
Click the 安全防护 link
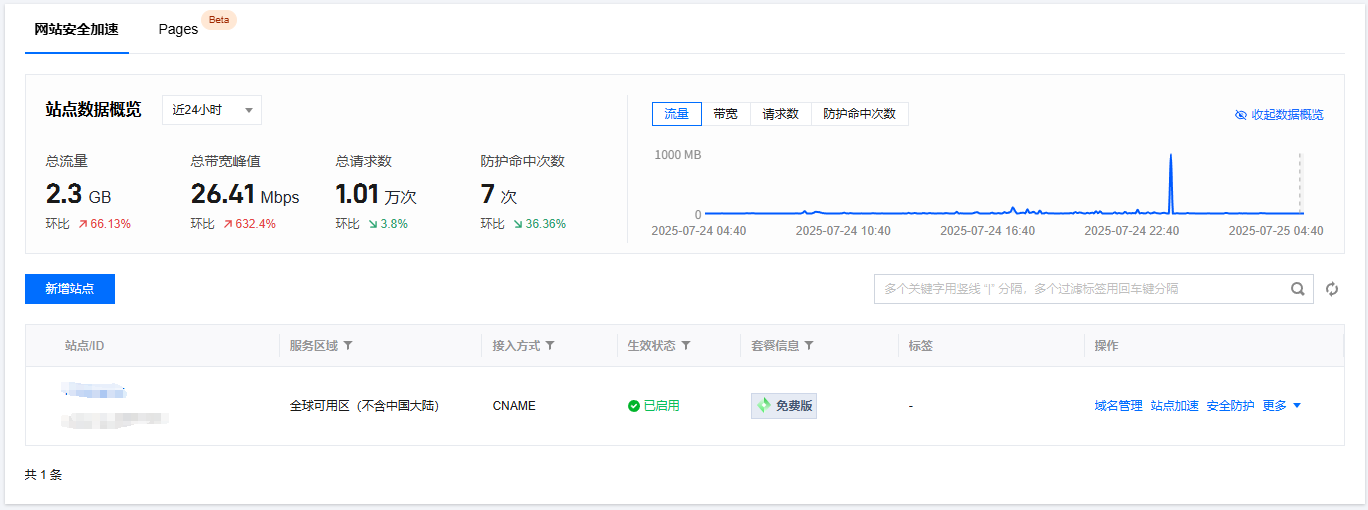(1231, 406)
